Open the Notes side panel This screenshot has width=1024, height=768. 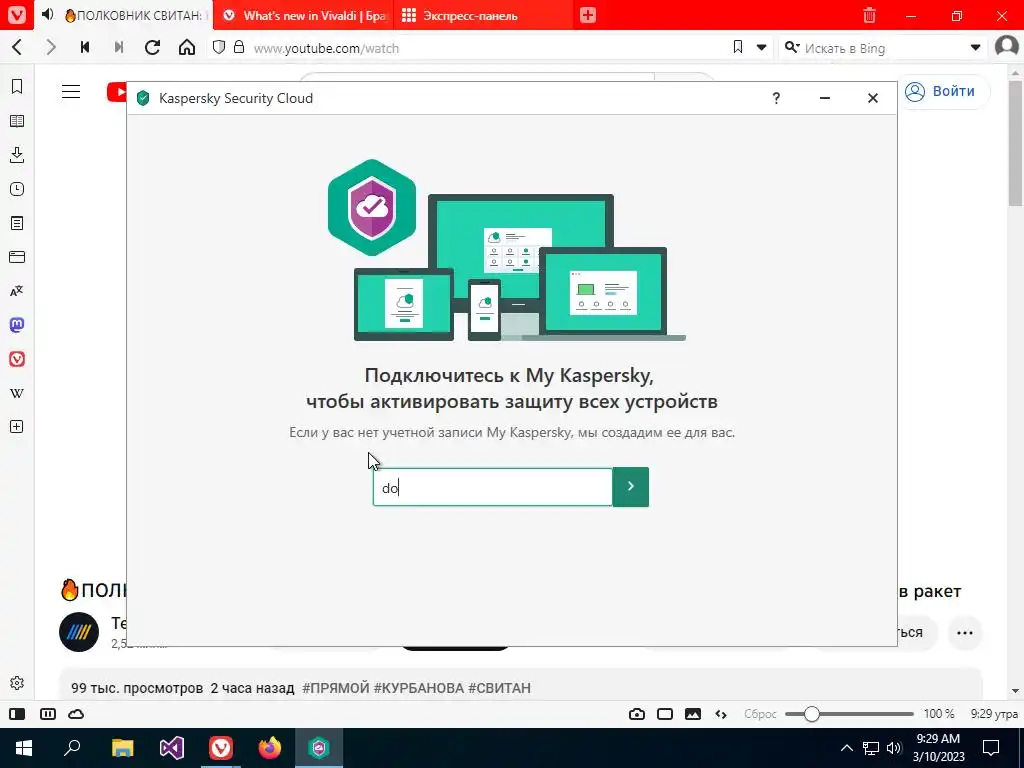tap(17, 223)
